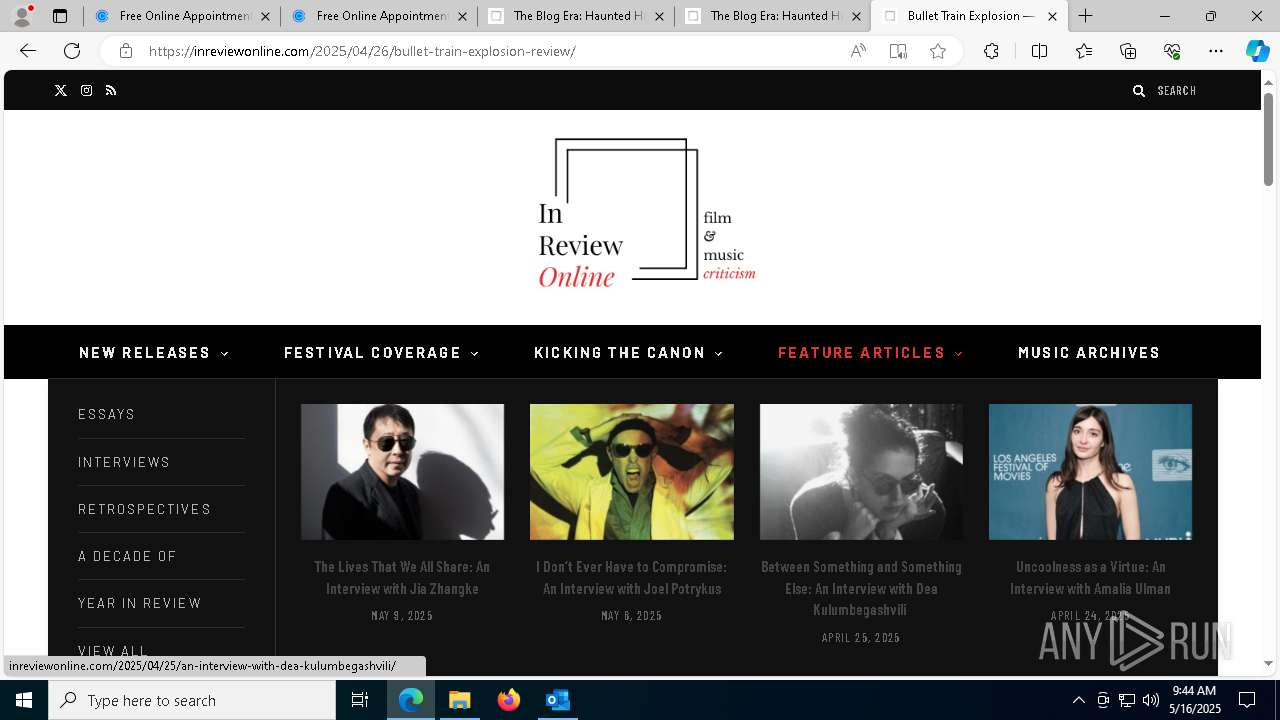The width and height of the screenshot is (1280, 720).
Task: Launch Copilot sidebar
Action: point(1257,51)
